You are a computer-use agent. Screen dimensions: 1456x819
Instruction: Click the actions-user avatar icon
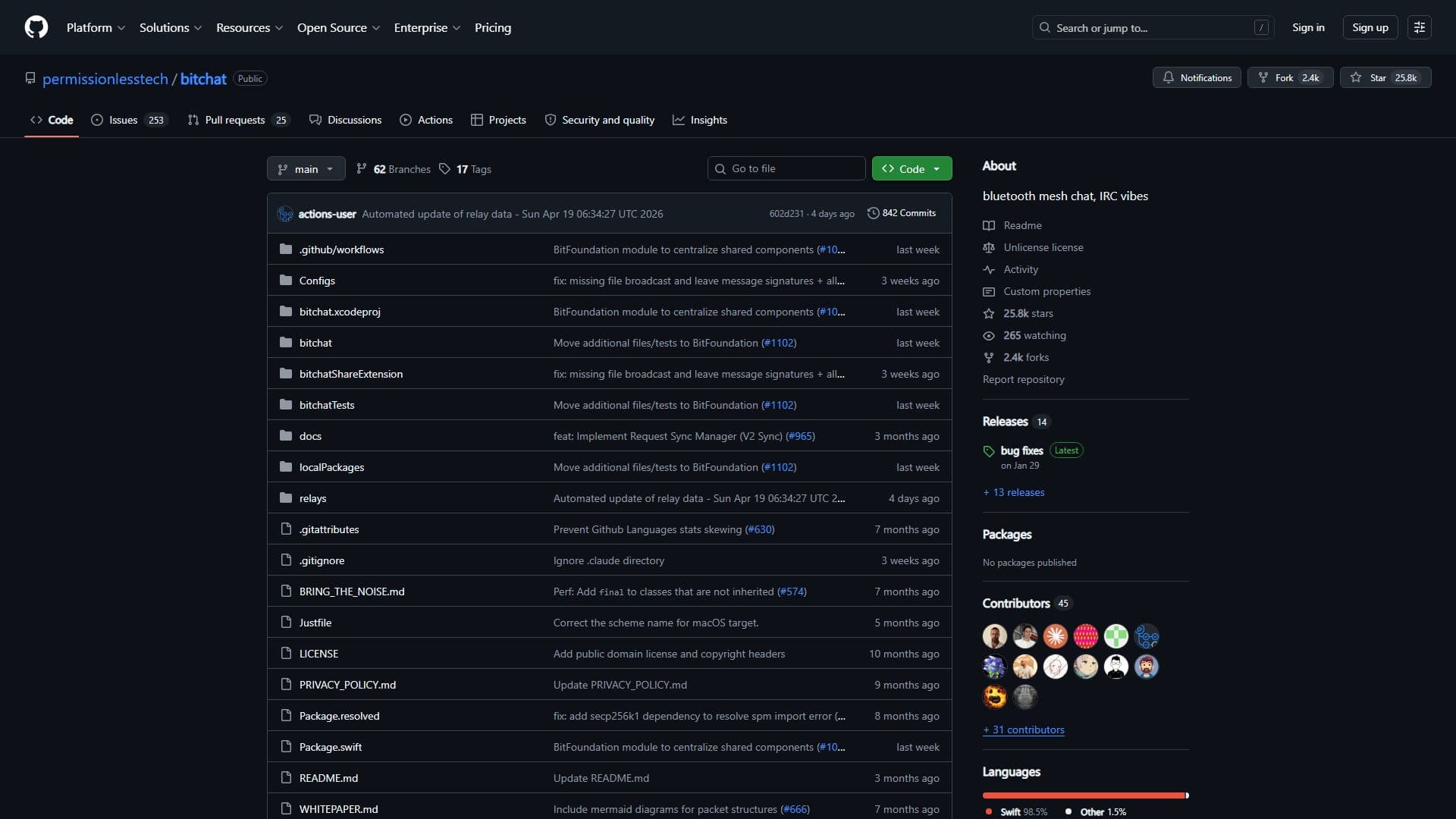tap(285, 214)
